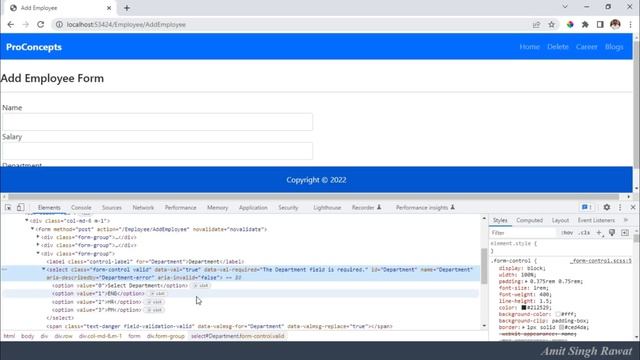Activate the DevTools inspect element picker
The image size is (640, 360).
[x=8, y=207]
